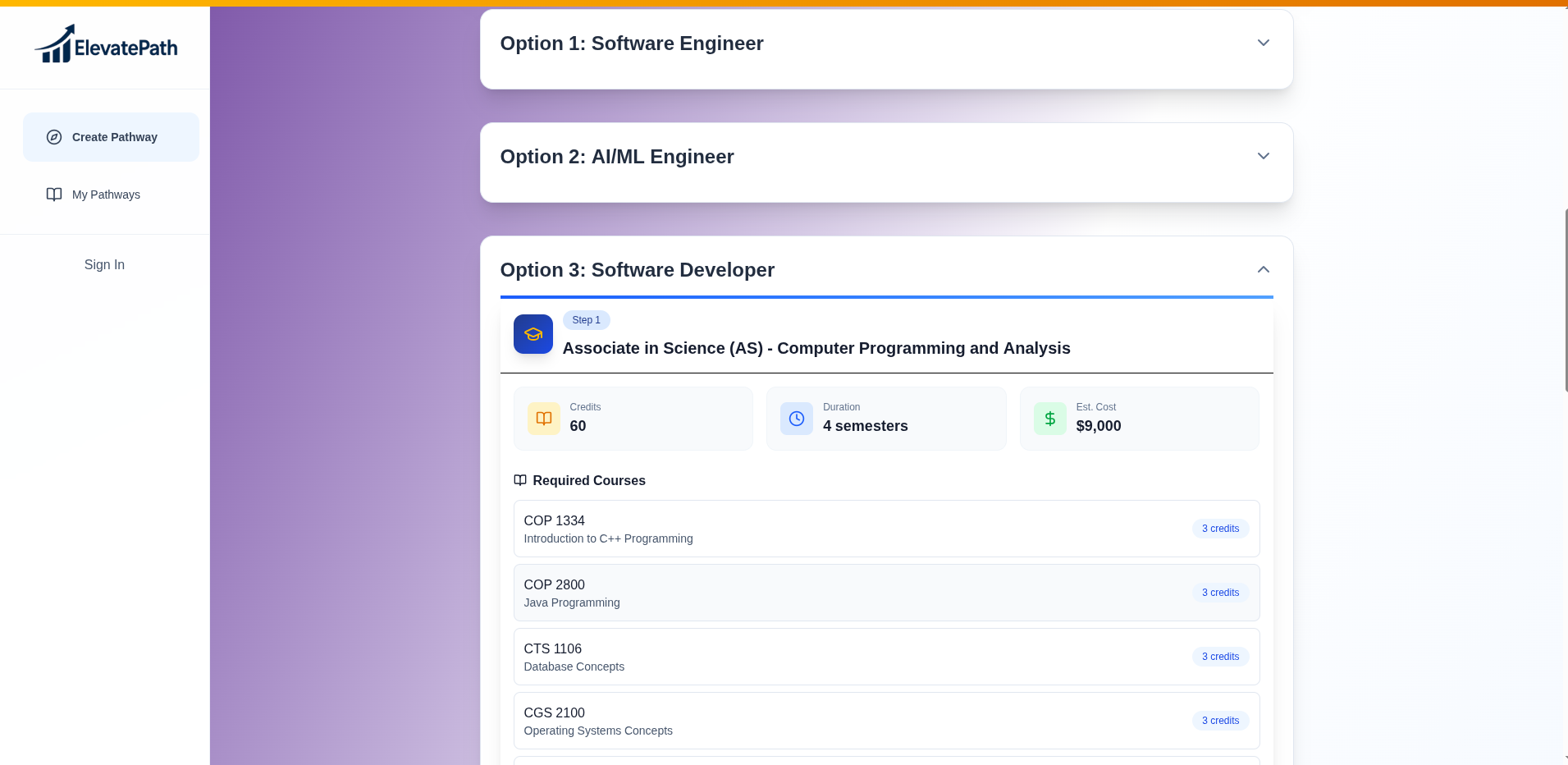Click the Est. Cost dollar icon
Screen dimensions: 1568x765
(1050, 419)
